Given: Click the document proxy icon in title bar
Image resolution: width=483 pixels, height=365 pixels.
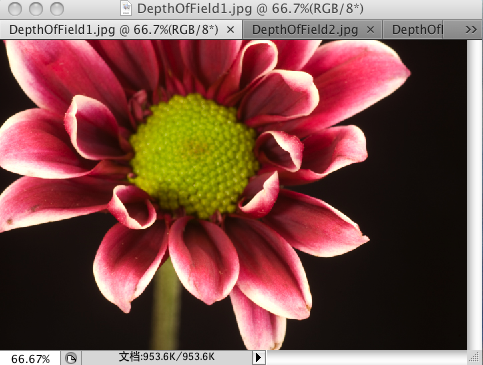Looking at the screenshot, I should 126,9.
